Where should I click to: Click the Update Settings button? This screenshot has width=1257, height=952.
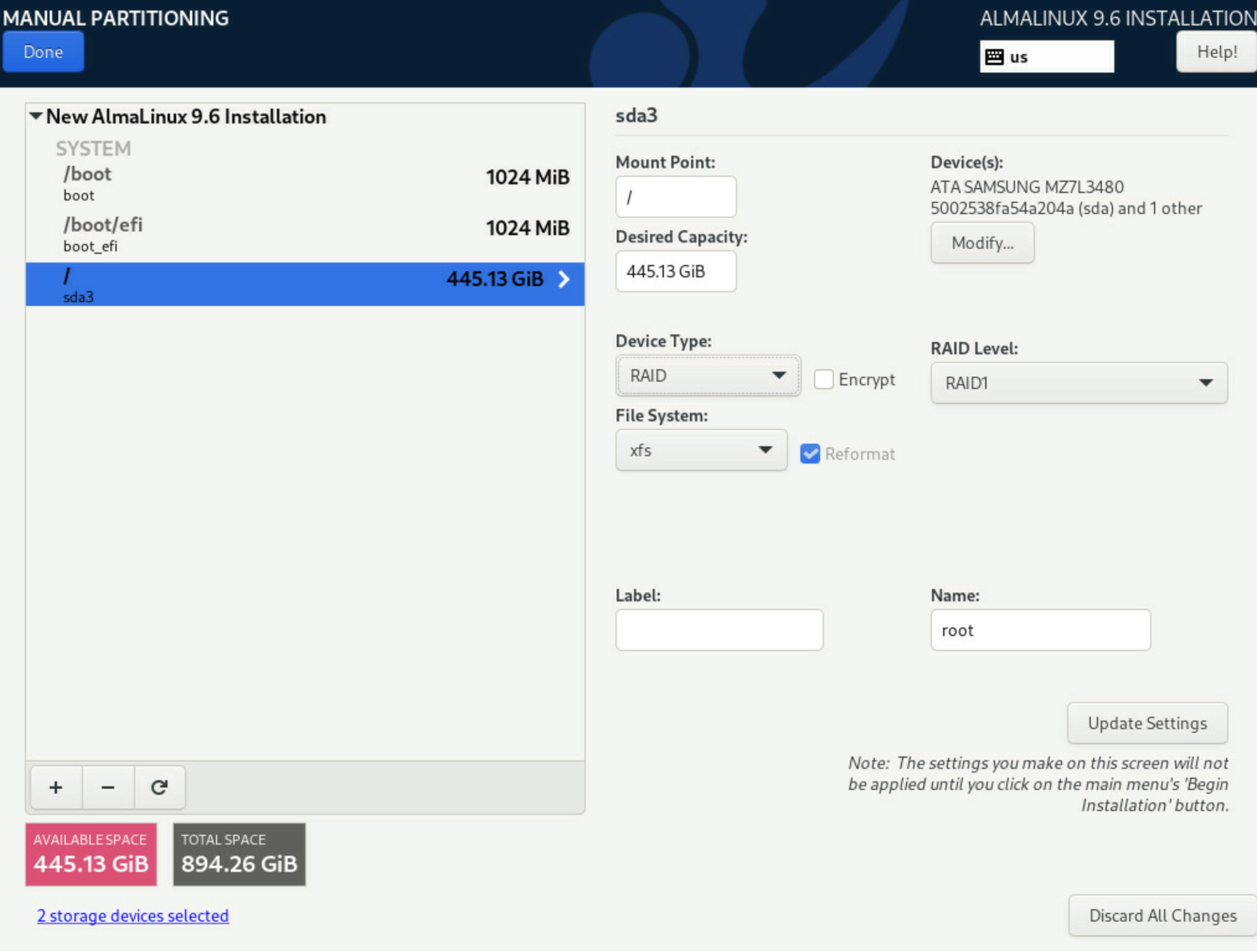(x=1147, y=723)
